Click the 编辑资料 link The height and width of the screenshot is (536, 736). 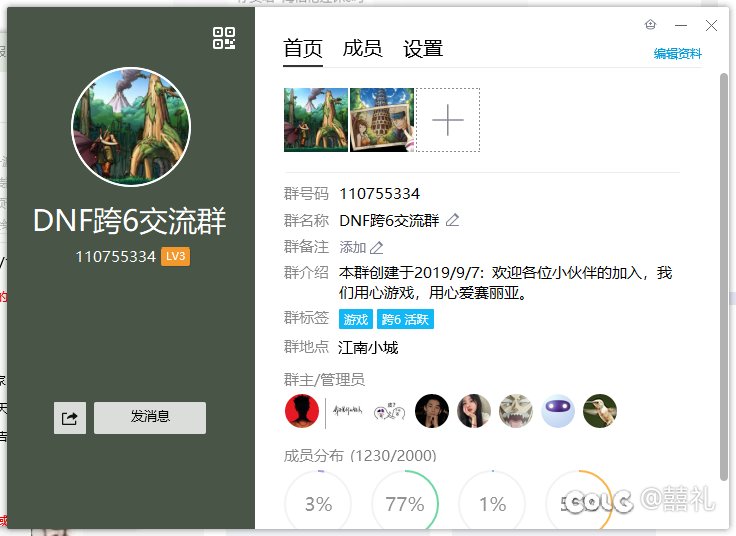click(678, 54)
